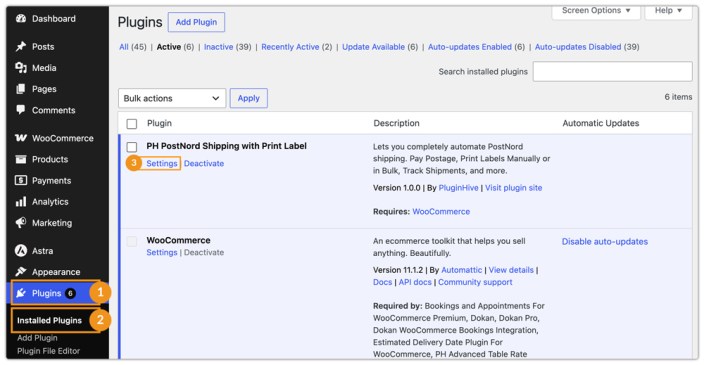This screenshot has width=704, height=365.
Task: Open WooCommerce link under Requires
Action: pyautogui.click(x=441, y=211)
